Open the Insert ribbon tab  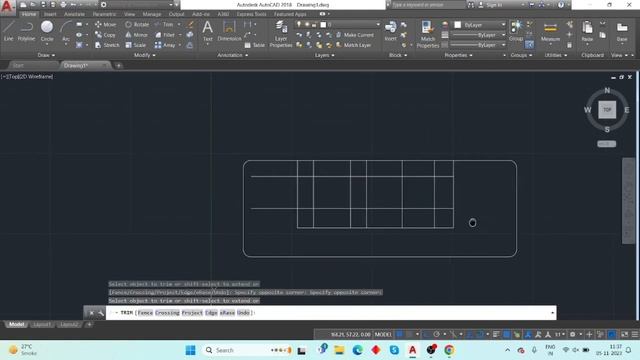point(50,14)
